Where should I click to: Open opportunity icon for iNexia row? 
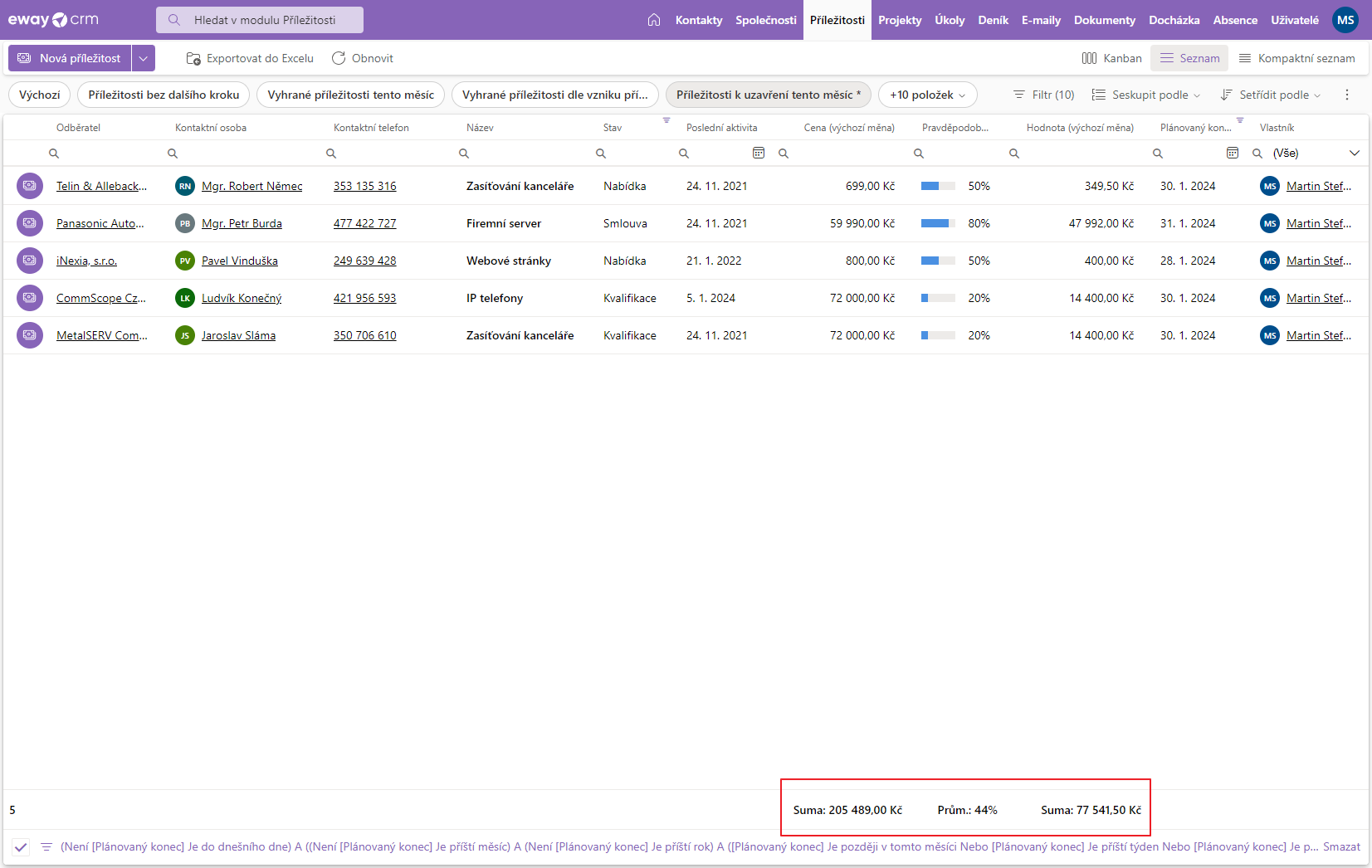[30, 261]
